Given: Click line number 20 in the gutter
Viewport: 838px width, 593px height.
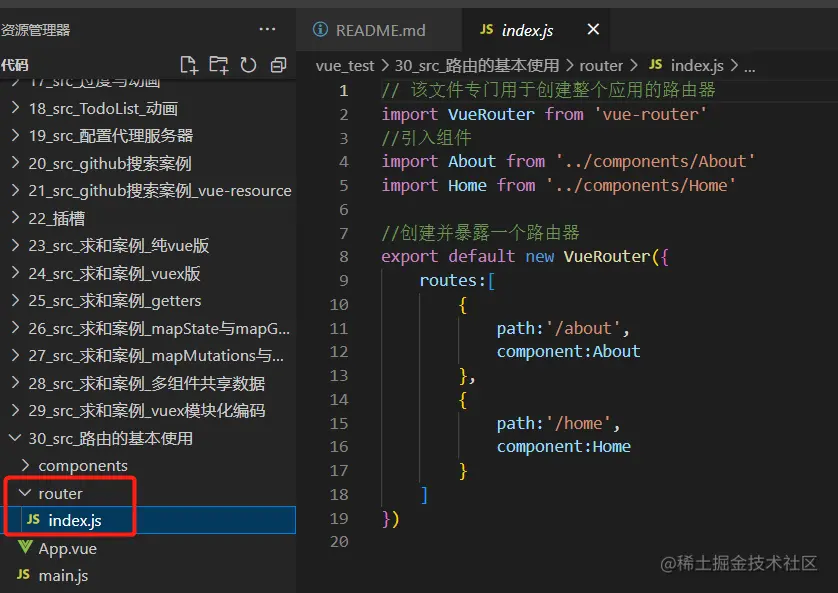Looking at the screenshot, I should (339, 542).
